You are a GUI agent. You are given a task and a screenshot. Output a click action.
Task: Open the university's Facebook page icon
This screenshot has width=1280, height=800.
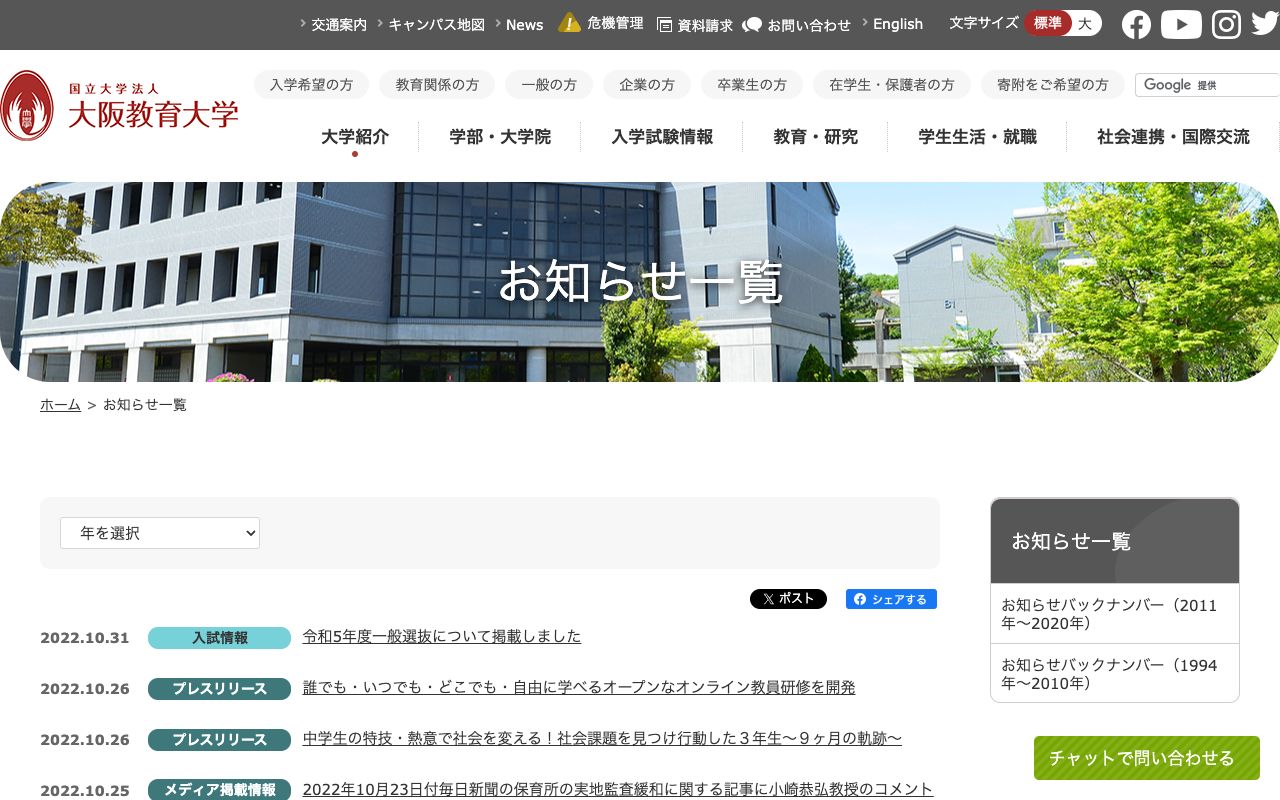point(1136,24)
